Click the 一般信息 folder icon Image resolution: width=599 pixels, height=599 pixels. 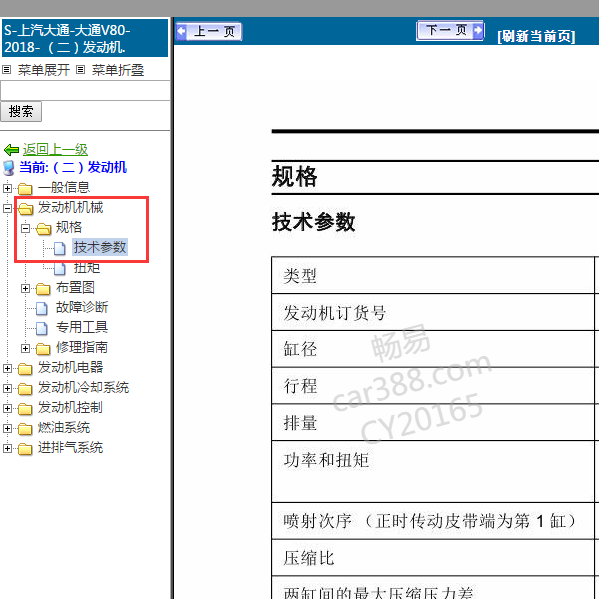point(25,189)
